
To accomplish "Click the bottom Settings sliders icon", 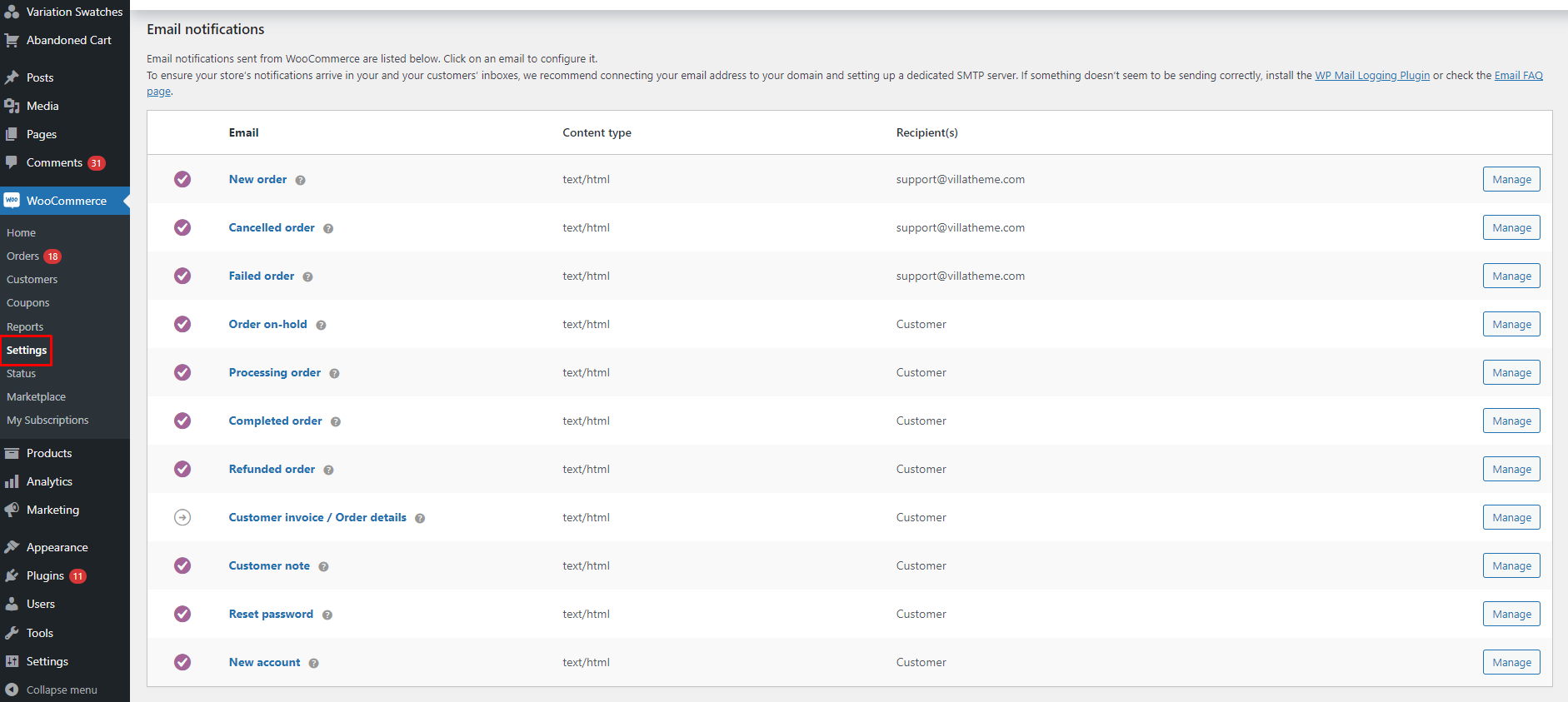I will pyautogui.click(x=12, y=661).
